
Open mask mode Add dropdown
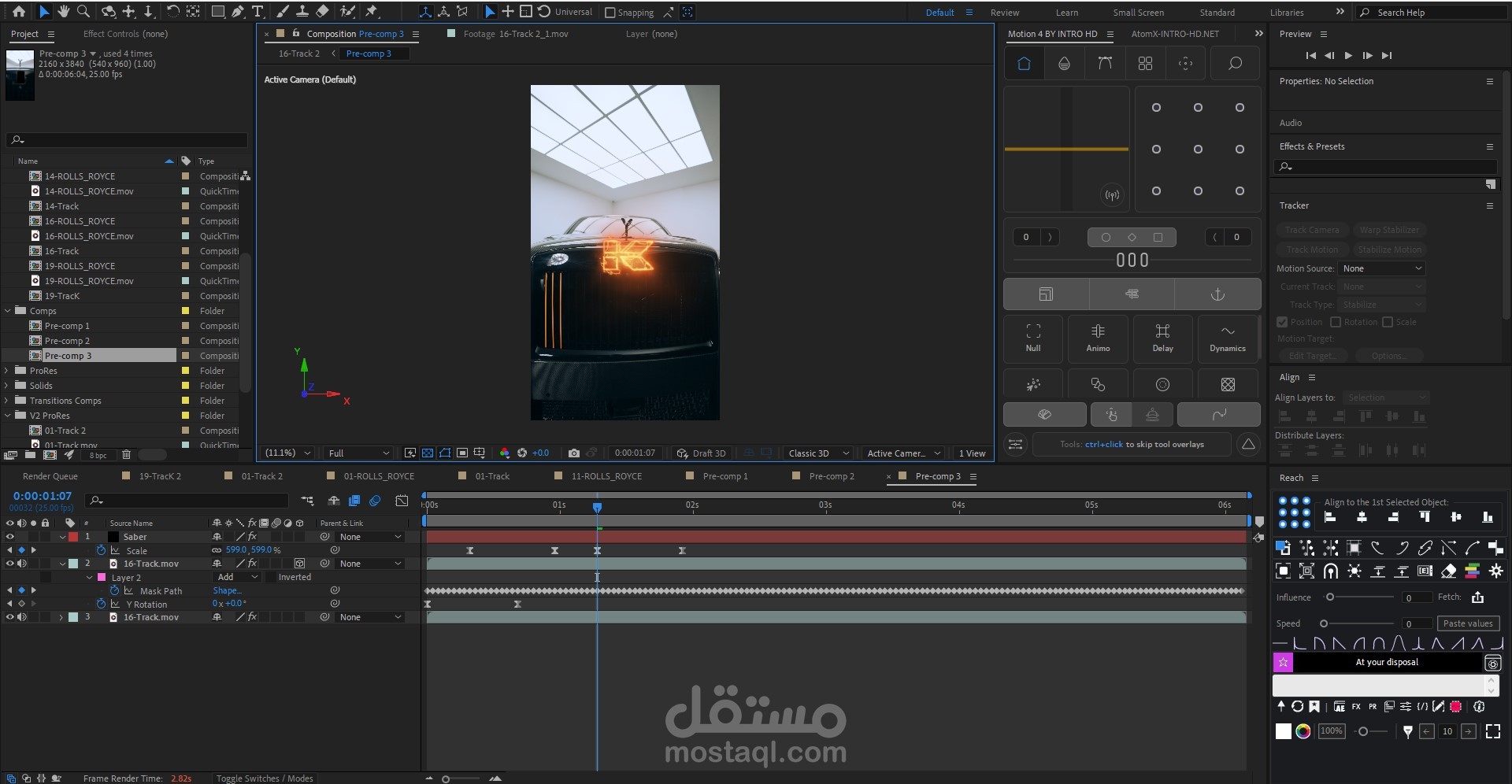click(x=237, y=577)
